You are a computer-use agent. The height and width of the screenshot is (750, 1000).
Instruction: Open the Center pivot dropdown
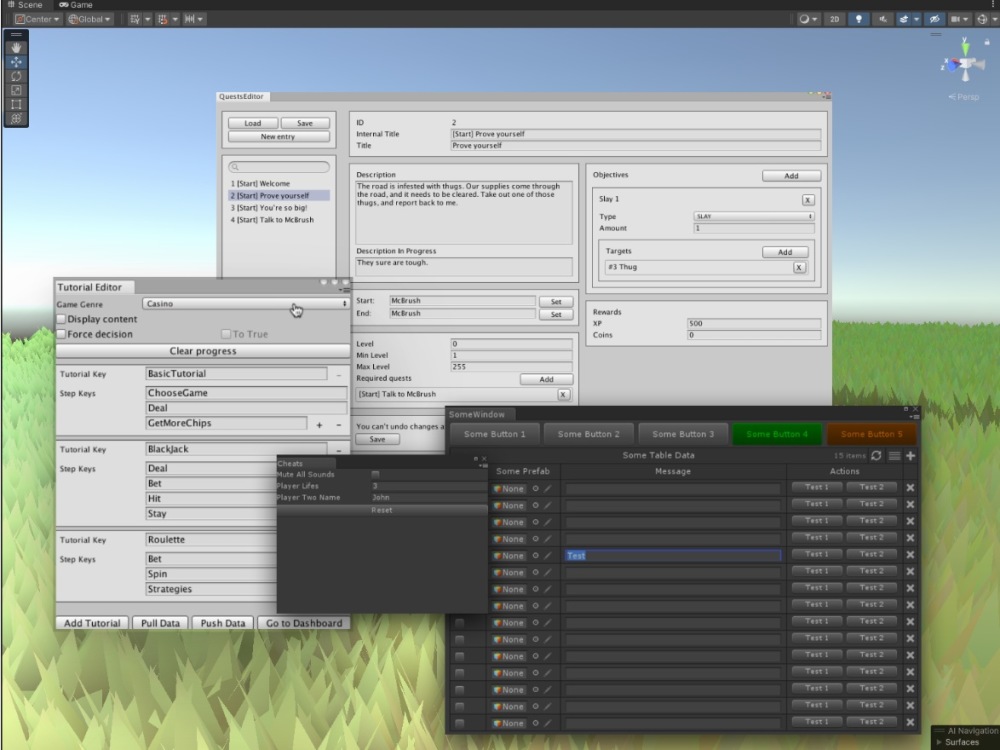(37, 19)
